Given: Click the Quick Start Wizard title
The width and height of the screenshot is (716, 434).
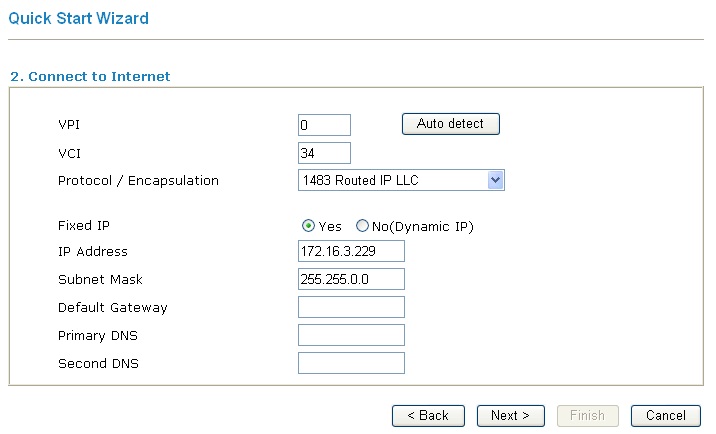Looking at the screenshot, I should [x=78, y=18].
